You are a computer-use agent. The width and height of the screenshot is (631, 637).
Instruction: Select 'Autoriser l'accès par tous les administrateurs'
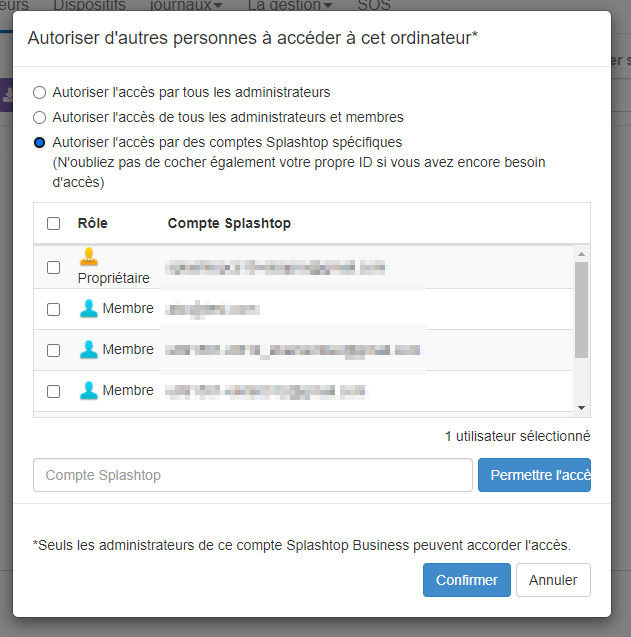[39, 93]
